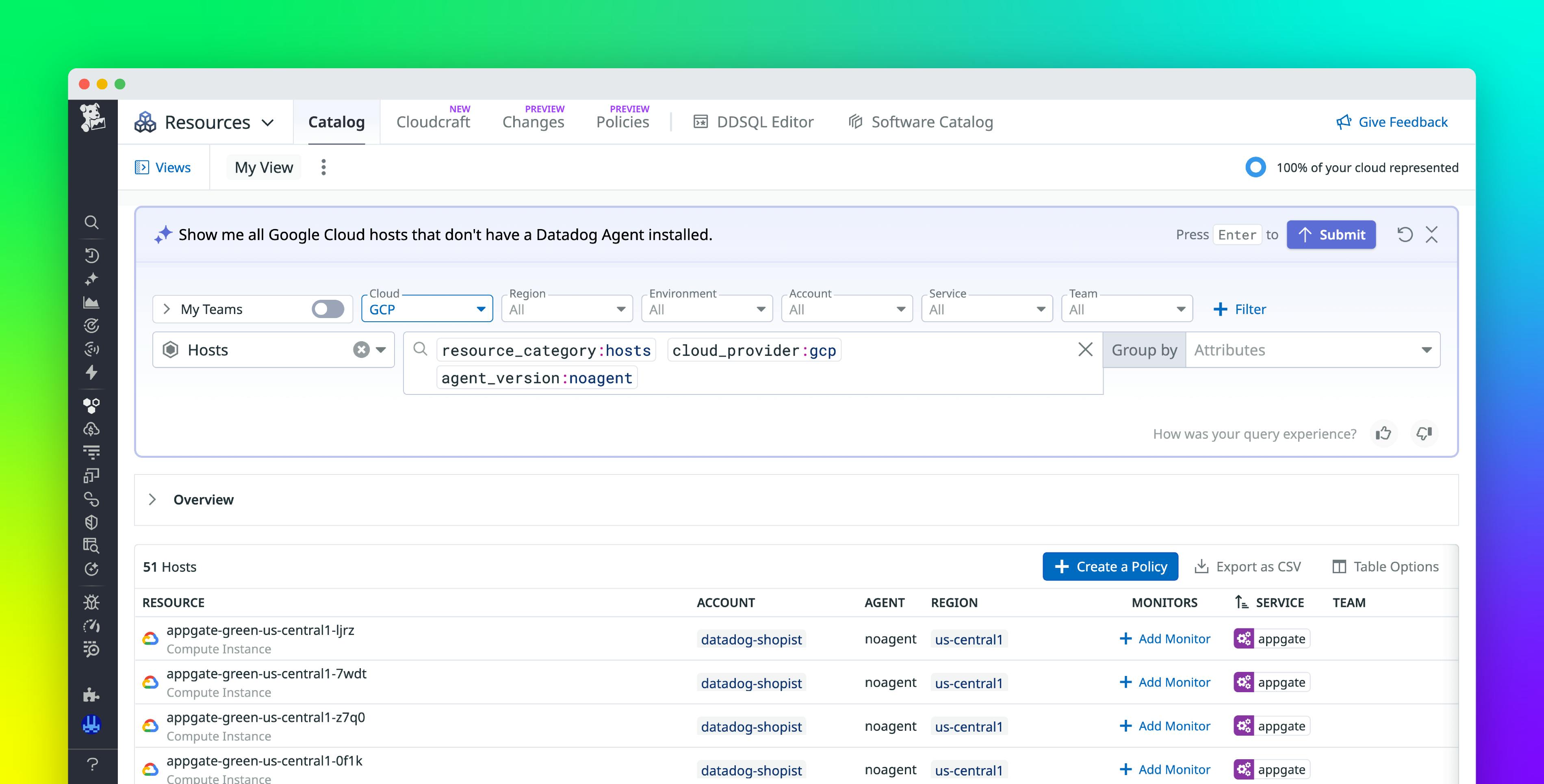
Task: Open the search magnifier in the left sidebar
Action: tap(92, 222)
